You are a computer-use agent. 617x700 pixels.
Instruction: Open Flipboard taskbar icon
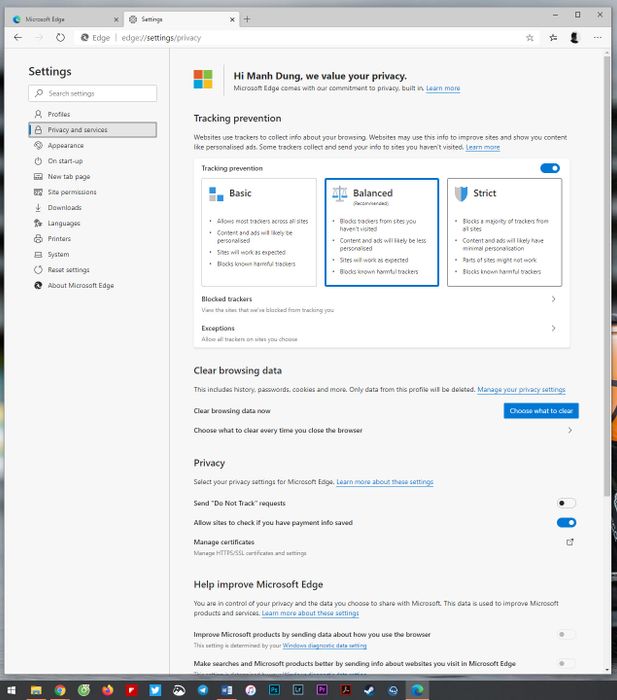coord(131,691)
